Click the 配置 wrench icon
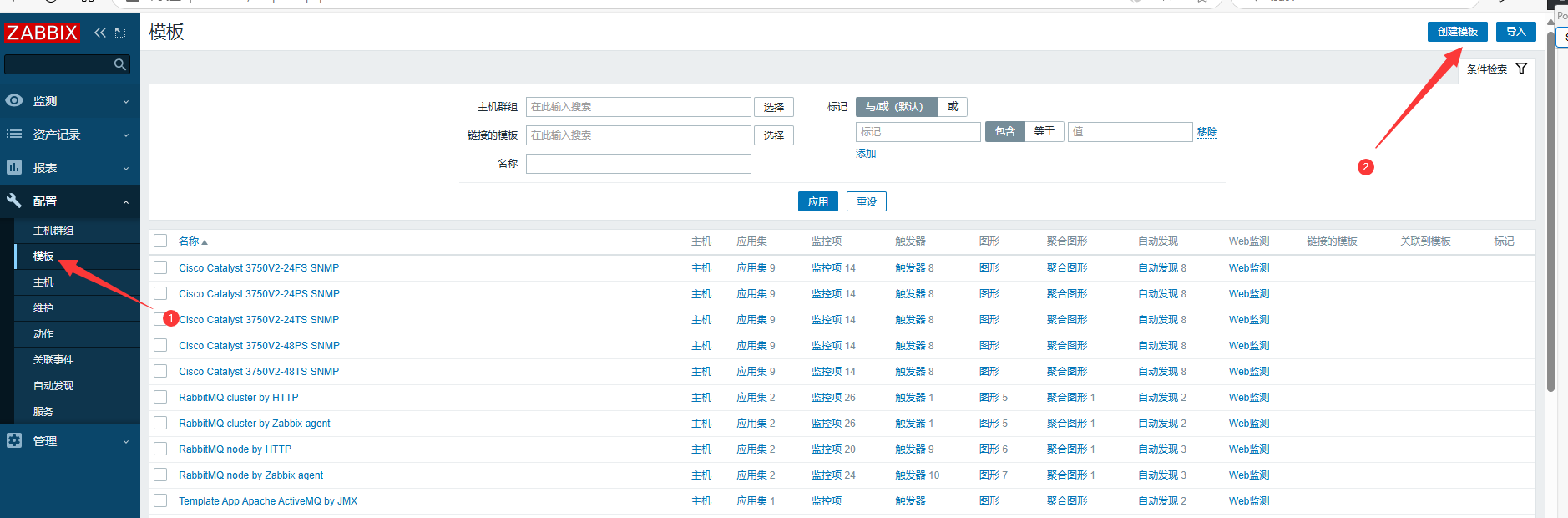This screenshot has height=518, width=1568. (x=14, y=201)
